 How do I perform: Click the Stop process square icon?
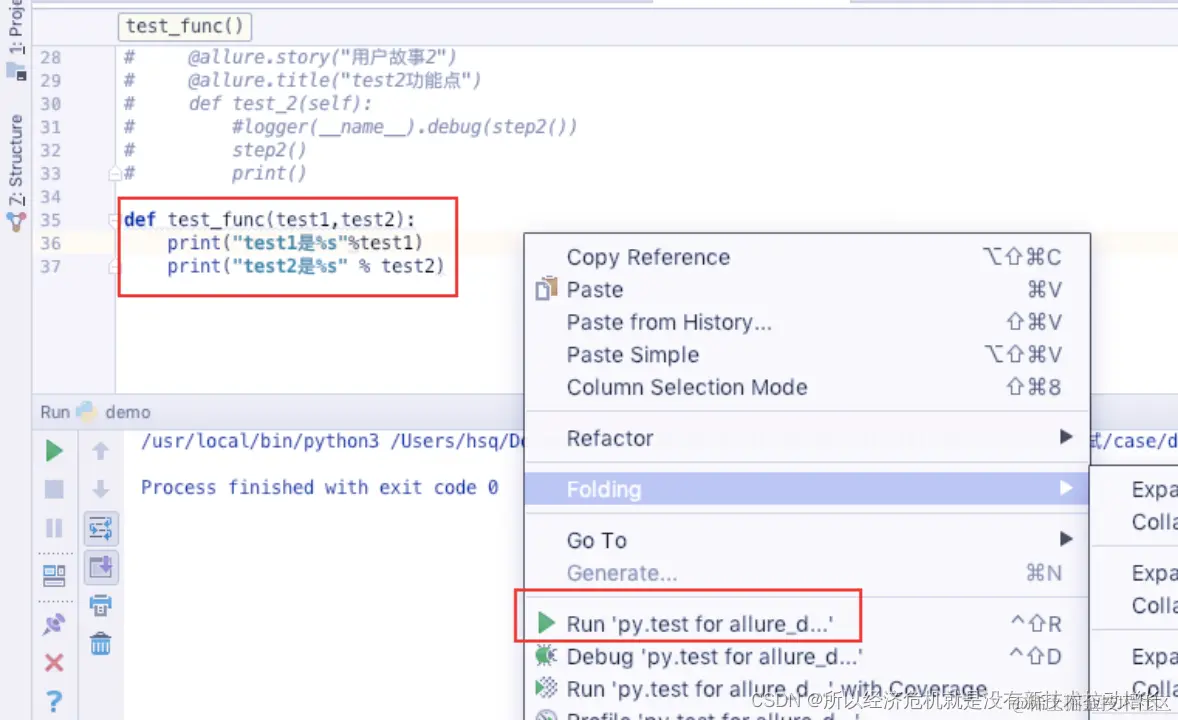pos(53,489)
